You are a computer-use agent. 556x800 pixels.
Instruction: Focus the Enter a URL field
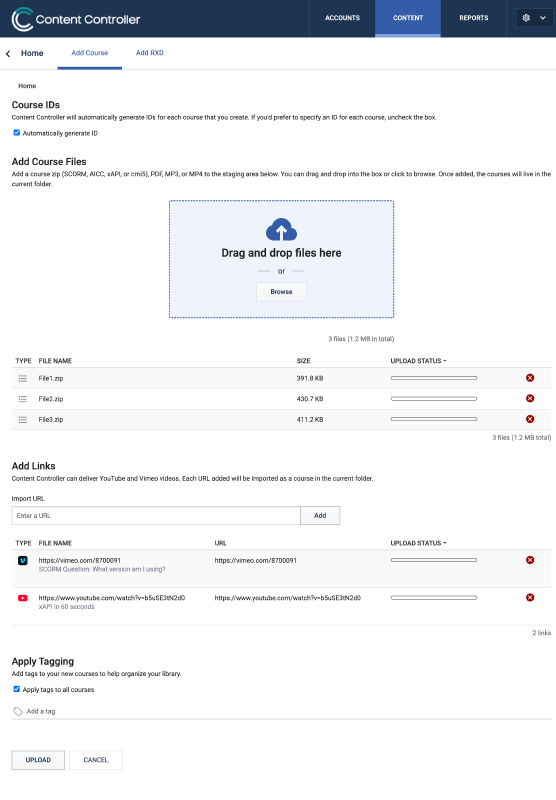tap(156, 516)
